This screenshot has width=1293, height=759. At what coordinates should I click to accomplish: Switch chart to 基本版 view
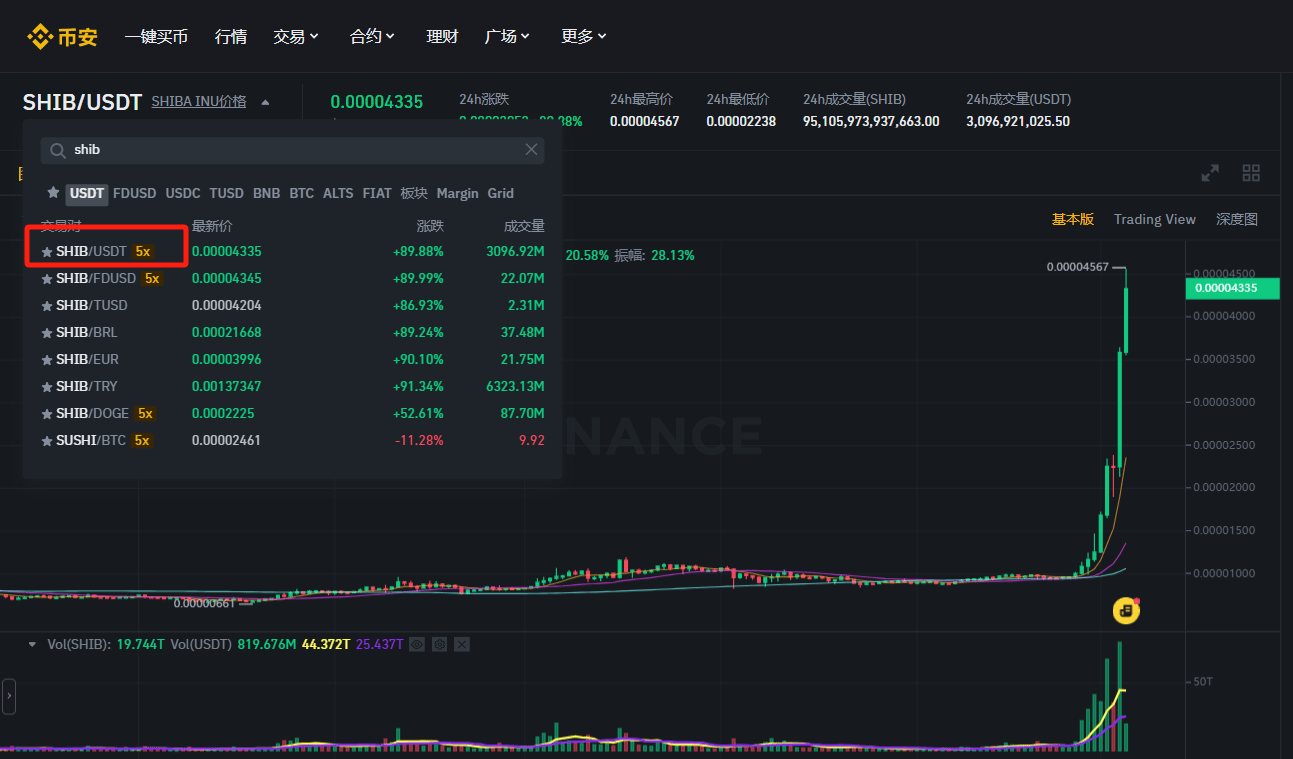pyautogui.click(x=1073, y=219)
